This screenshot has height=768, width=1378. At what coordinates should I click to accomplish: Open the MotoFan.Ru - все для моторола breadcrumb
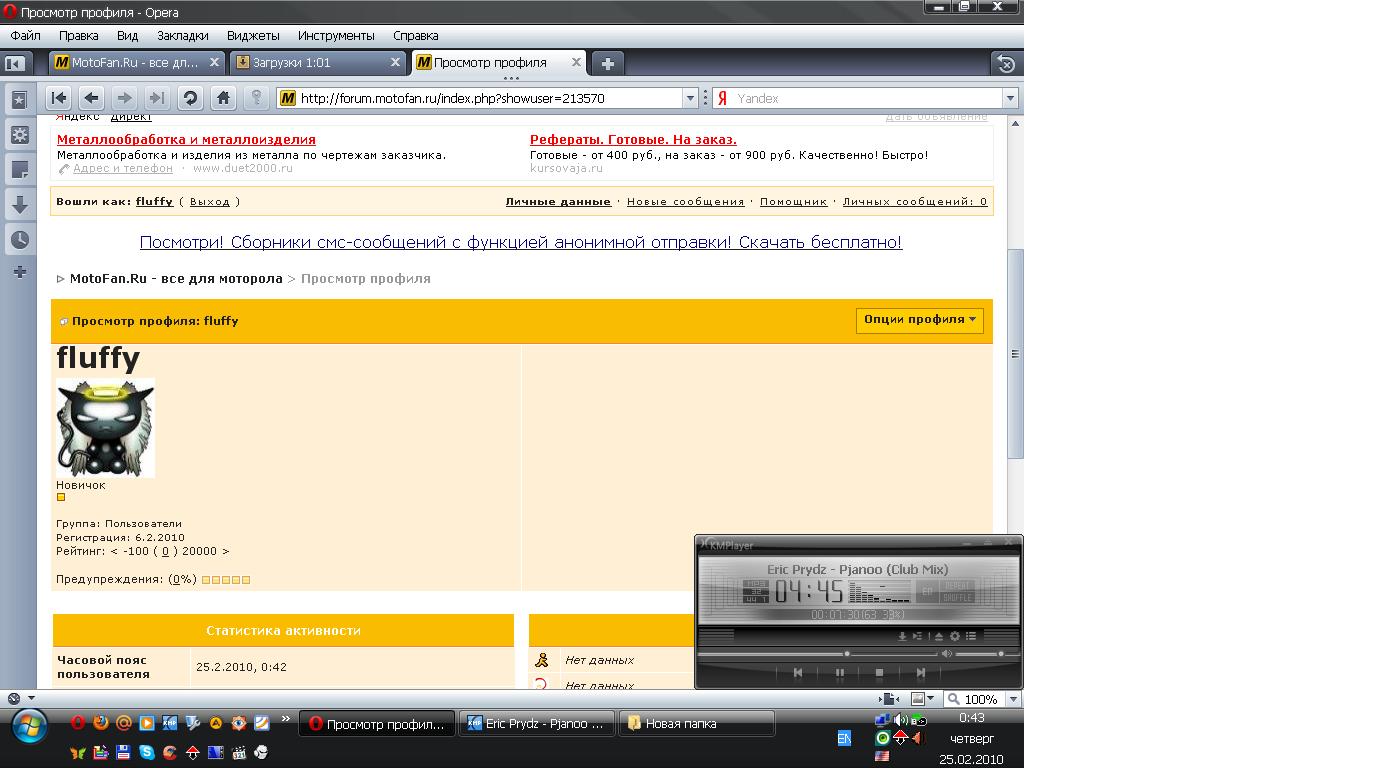pyautogui.click(x=176, y=278)
